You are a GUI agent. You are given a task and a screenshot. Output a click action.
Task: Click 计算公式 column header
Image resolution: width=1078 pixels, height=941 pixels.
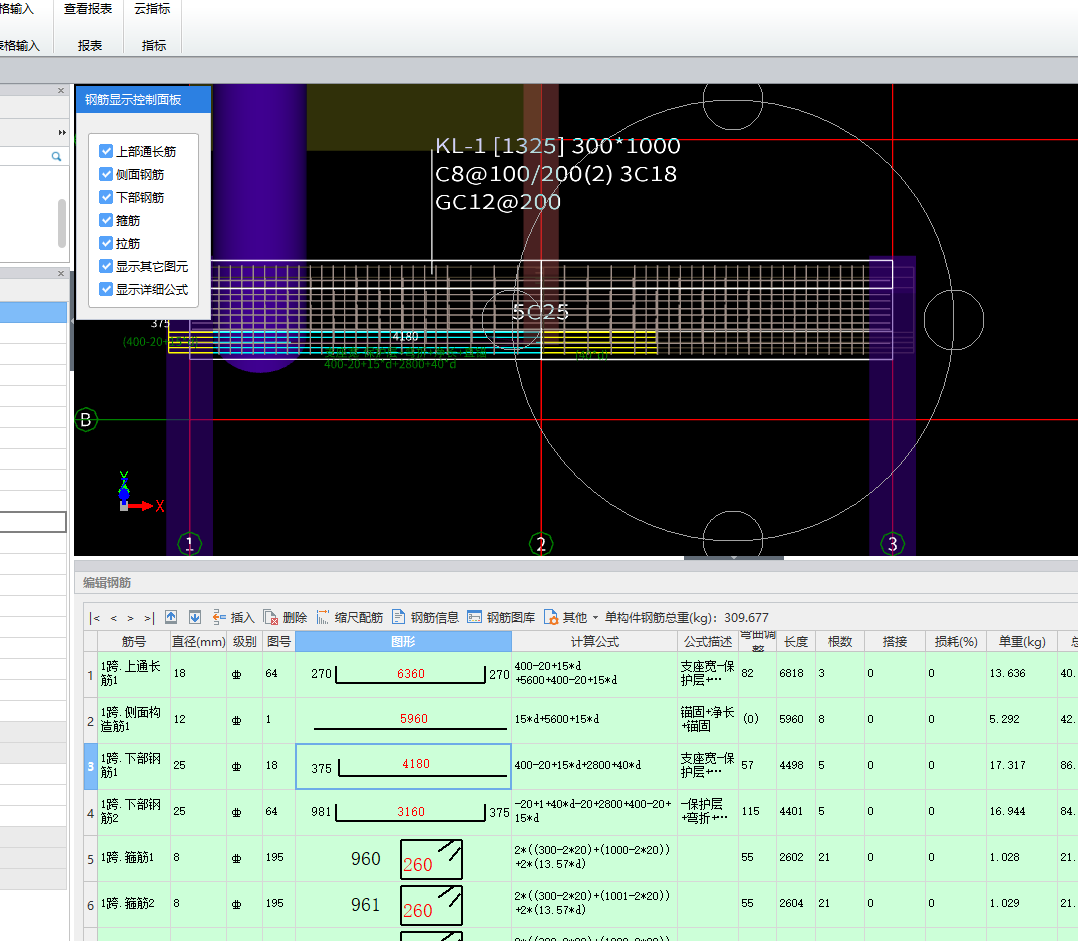coord(595,641)
